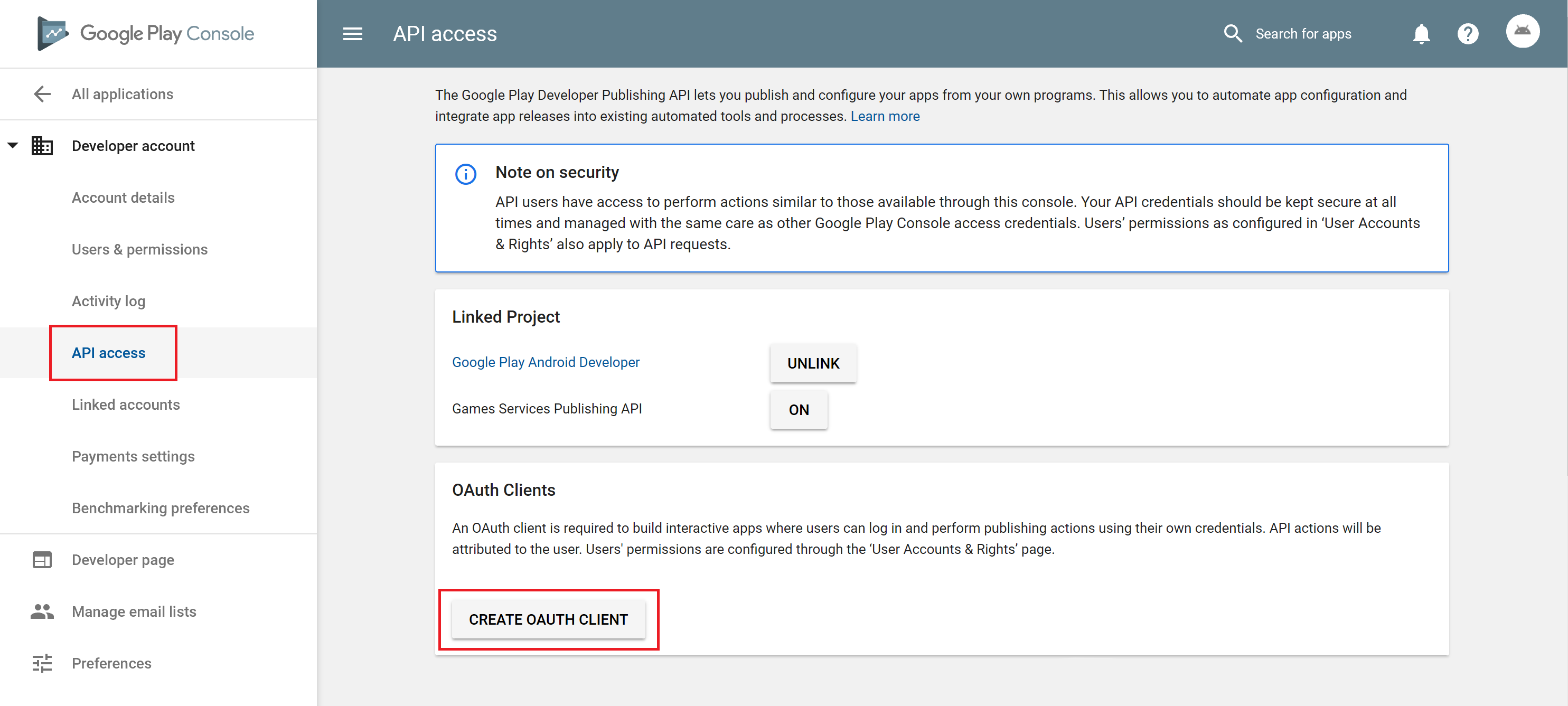Click the Preferences icon in sidebar
This screenshot has width=1568, height=706.
tap(42, 662)
